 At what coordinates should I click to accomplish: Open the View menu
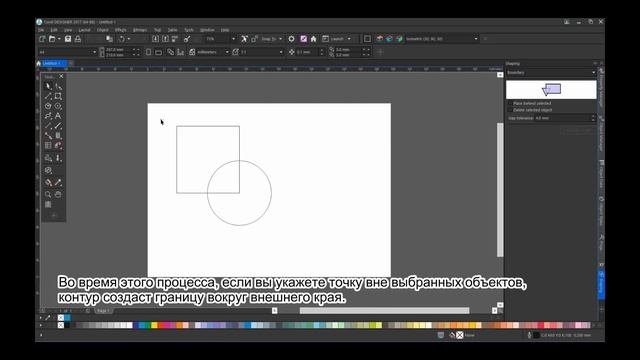click(68, 30)
